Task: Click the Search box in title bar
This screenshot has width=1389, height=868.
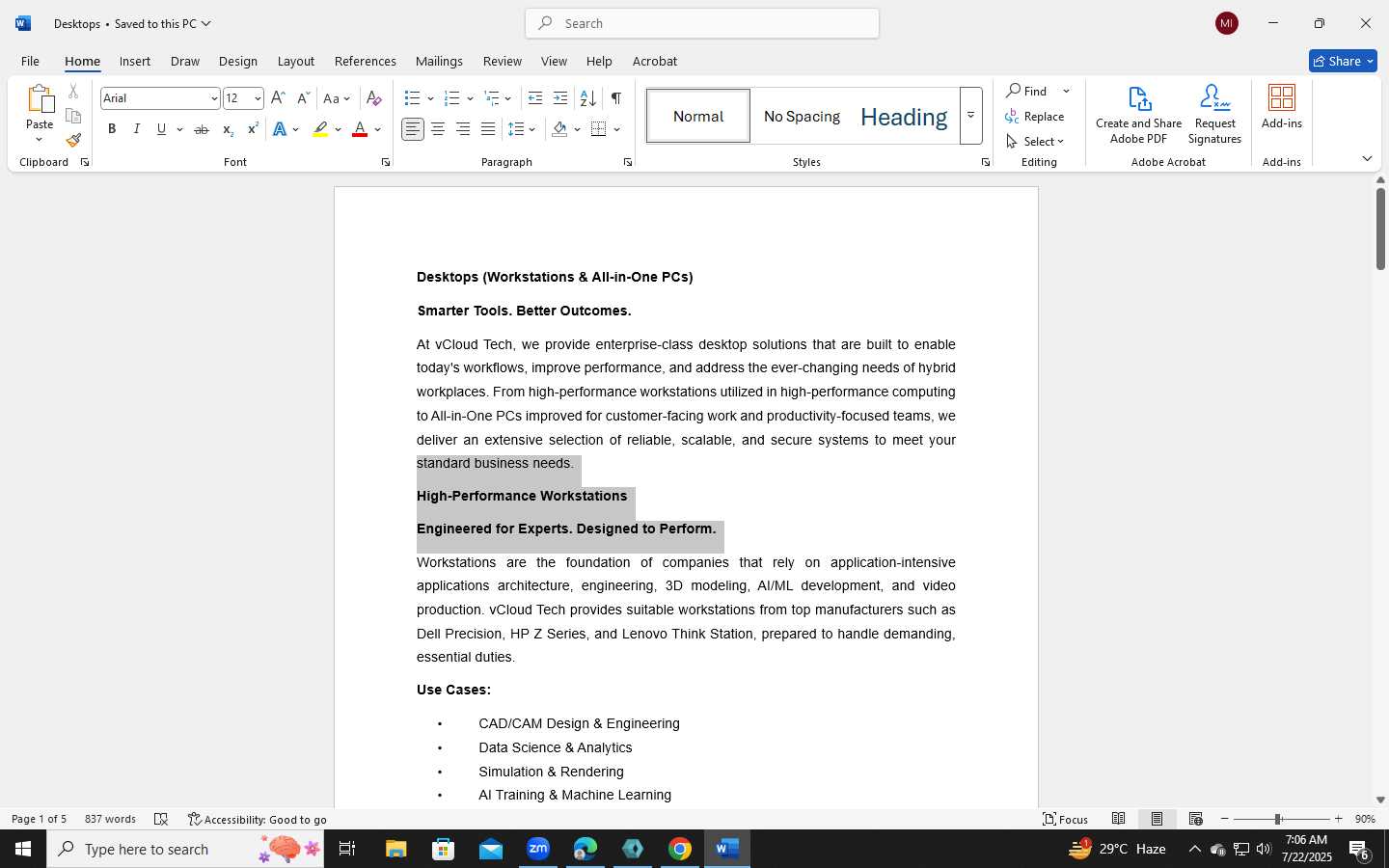Action: point(702,23)
